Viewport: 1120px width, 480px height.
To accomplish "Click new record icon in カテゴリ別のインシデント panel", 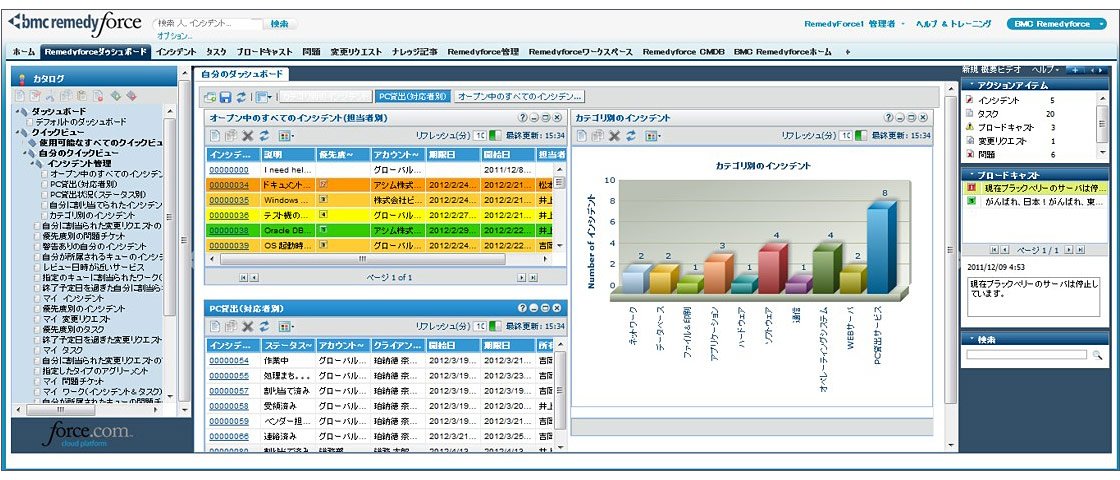I will (581, 136).
